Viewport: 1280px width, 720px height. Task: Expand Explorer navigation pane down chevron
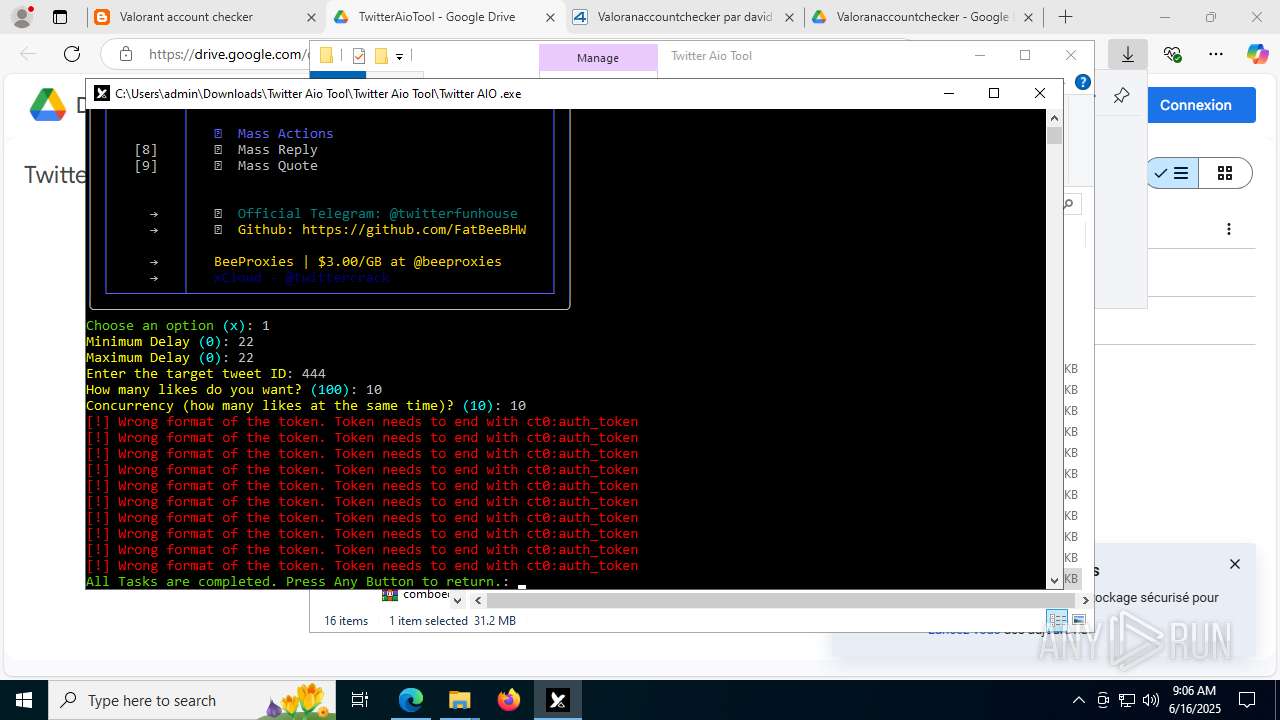point(458,601)
